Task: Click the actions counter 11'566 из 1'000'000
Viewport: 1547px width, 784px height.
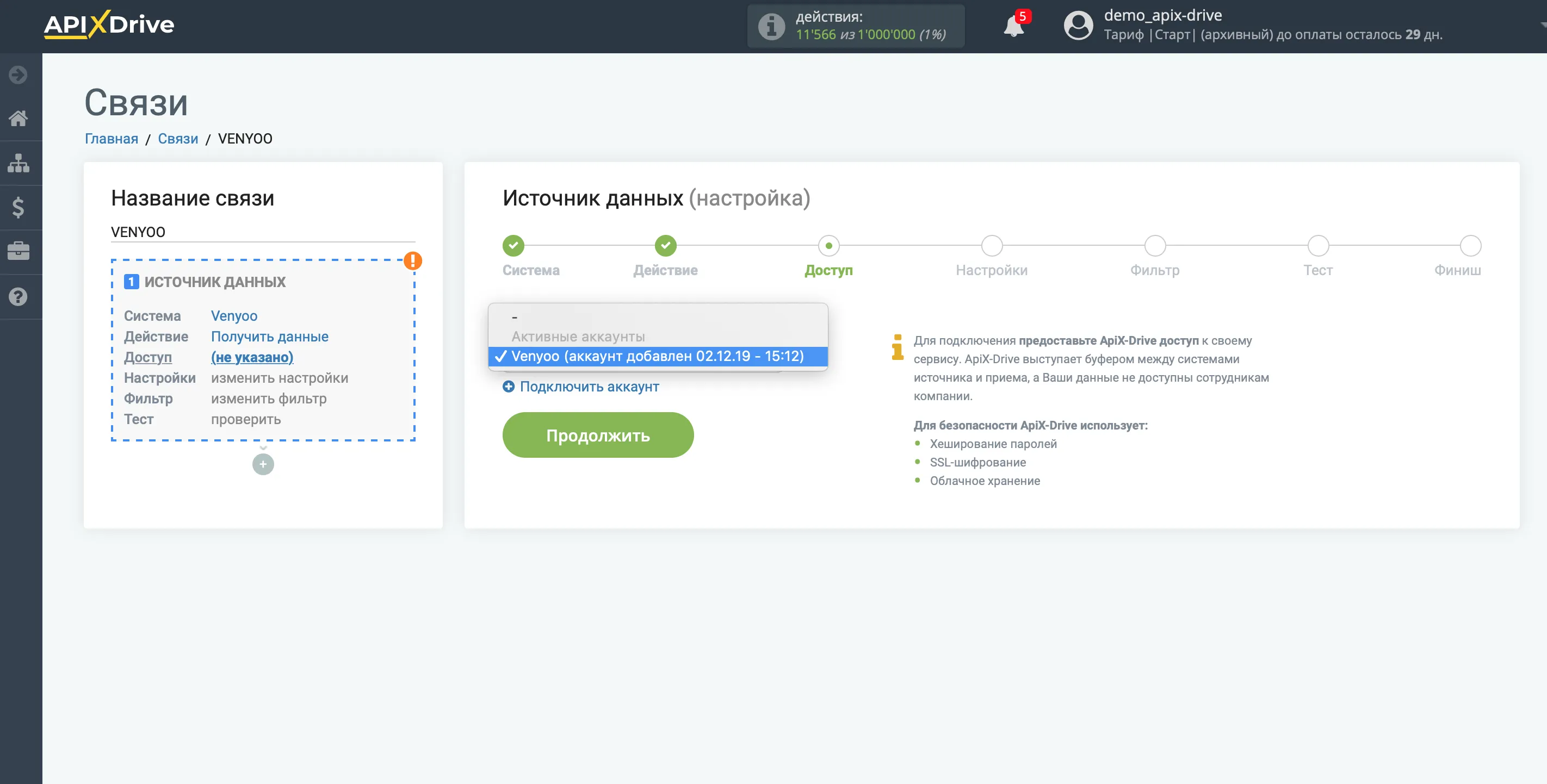Action: click(x=870, y=35)
